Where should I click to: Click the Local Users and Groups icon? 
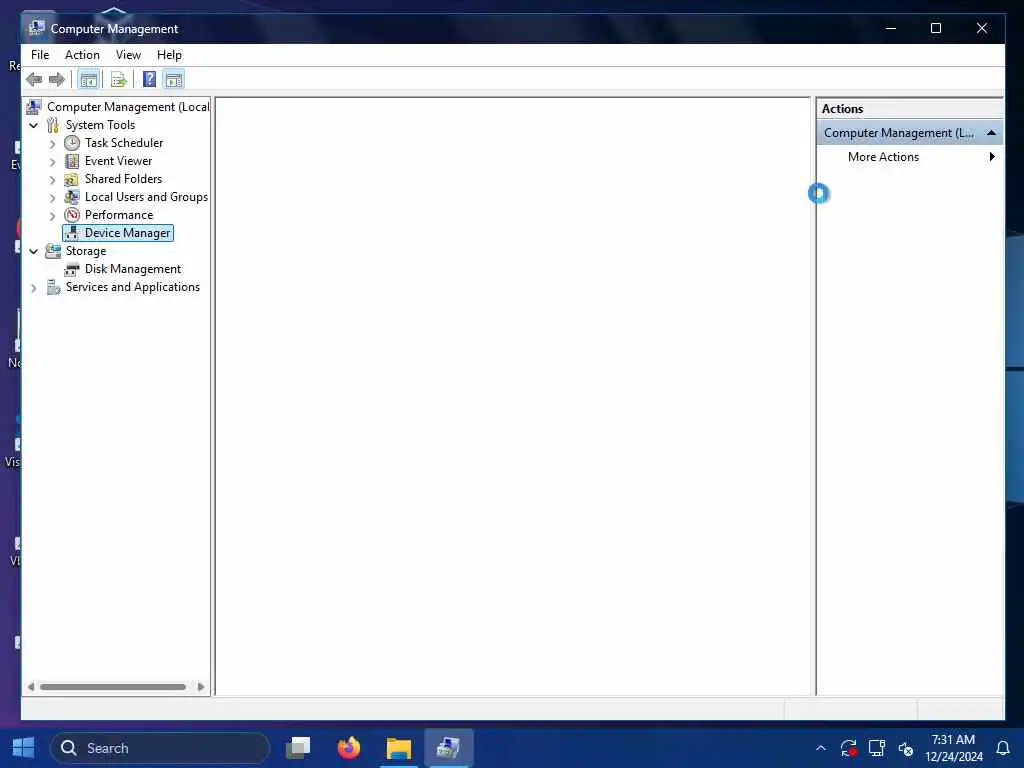[x=72, y=197]
